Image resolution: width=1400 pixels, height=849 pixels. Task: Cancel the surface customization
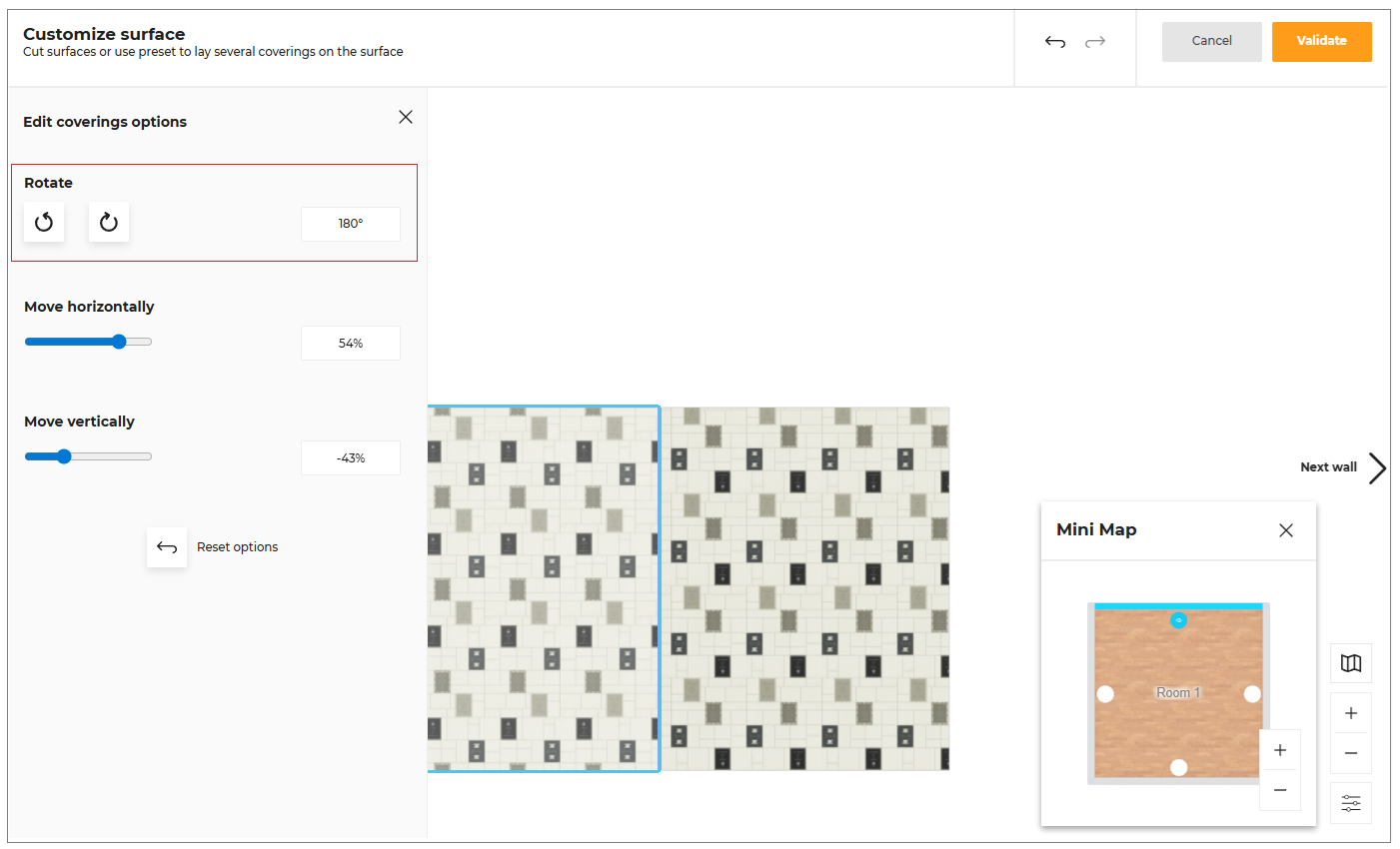(x=1211, y=41)
